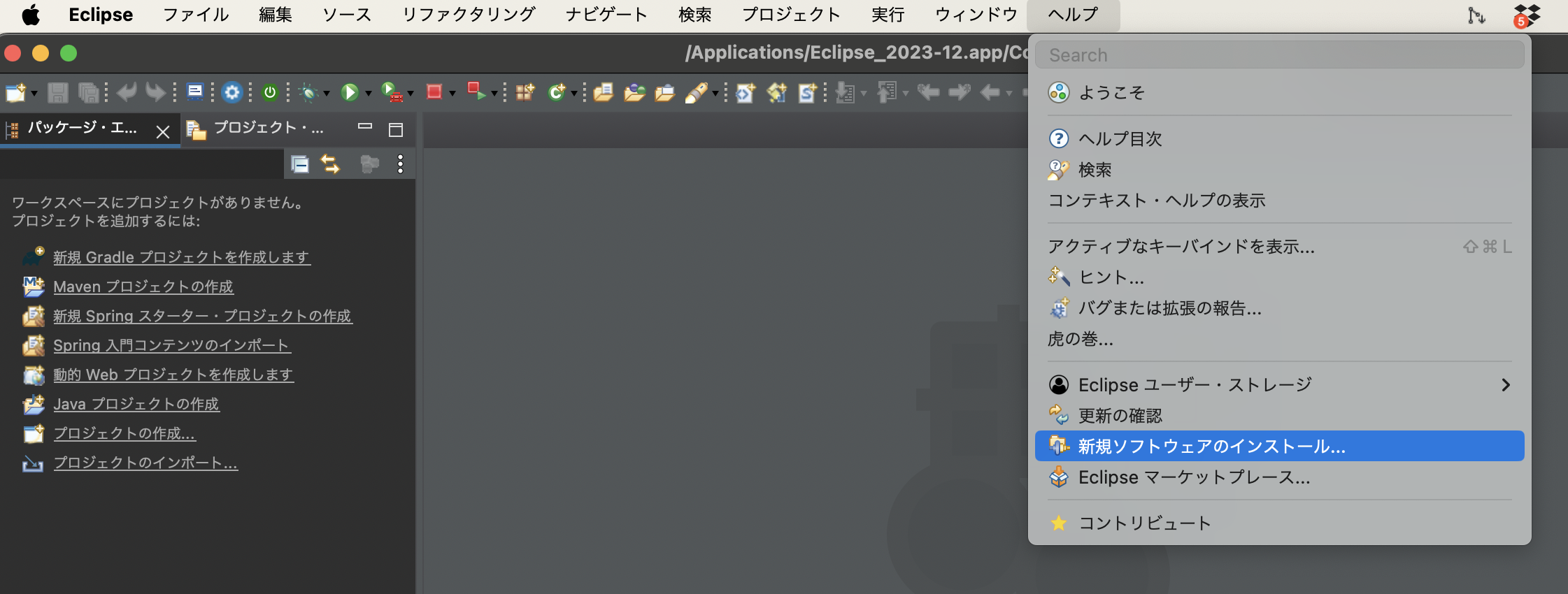Click the Next Annotation down-arrow icon
Image resolution: width=1568 pixels, height=594 pixels.
tap(846, 92)
